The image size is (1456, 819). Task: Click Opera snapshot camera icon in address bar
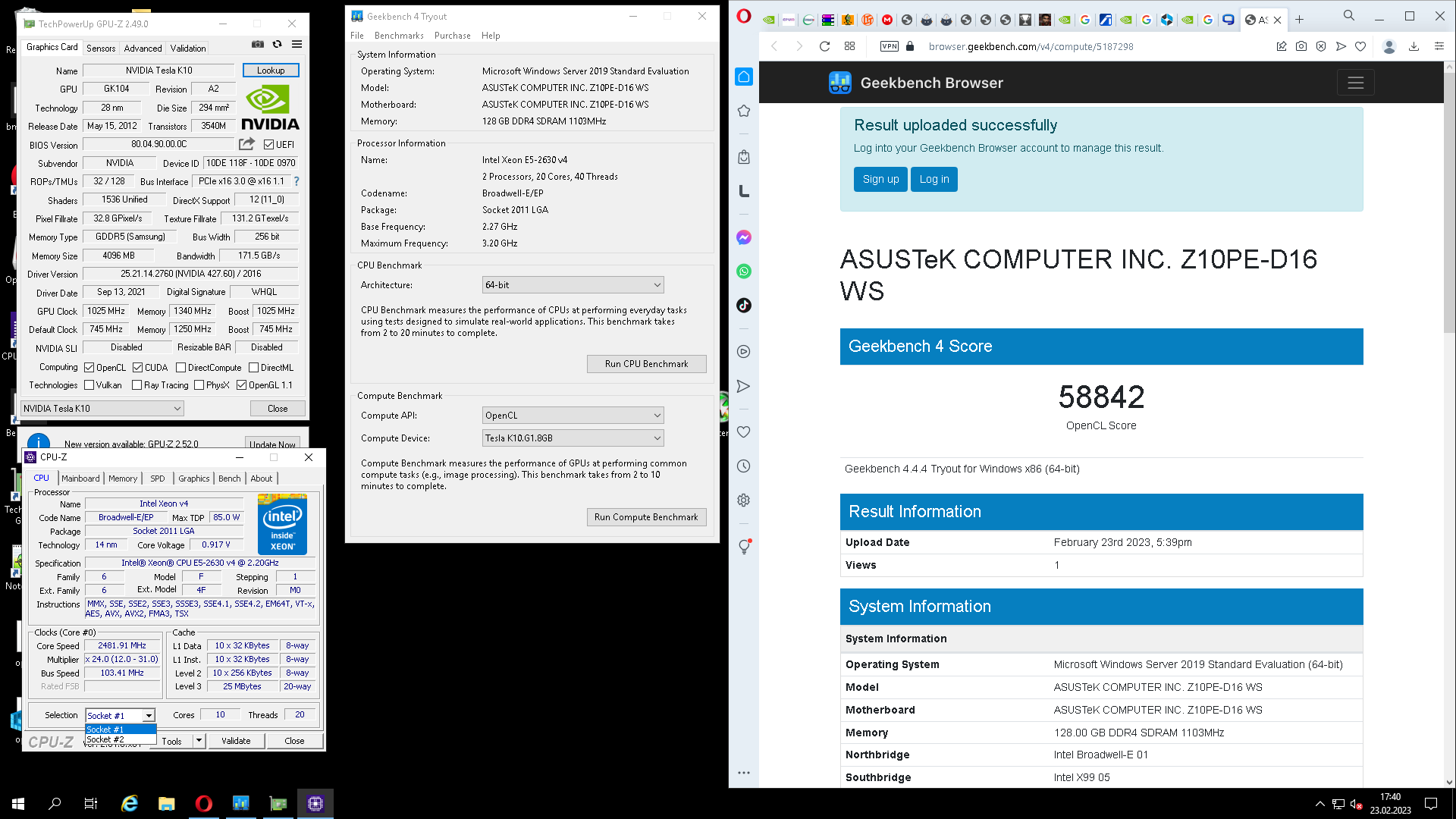(x=1301, y=46)
